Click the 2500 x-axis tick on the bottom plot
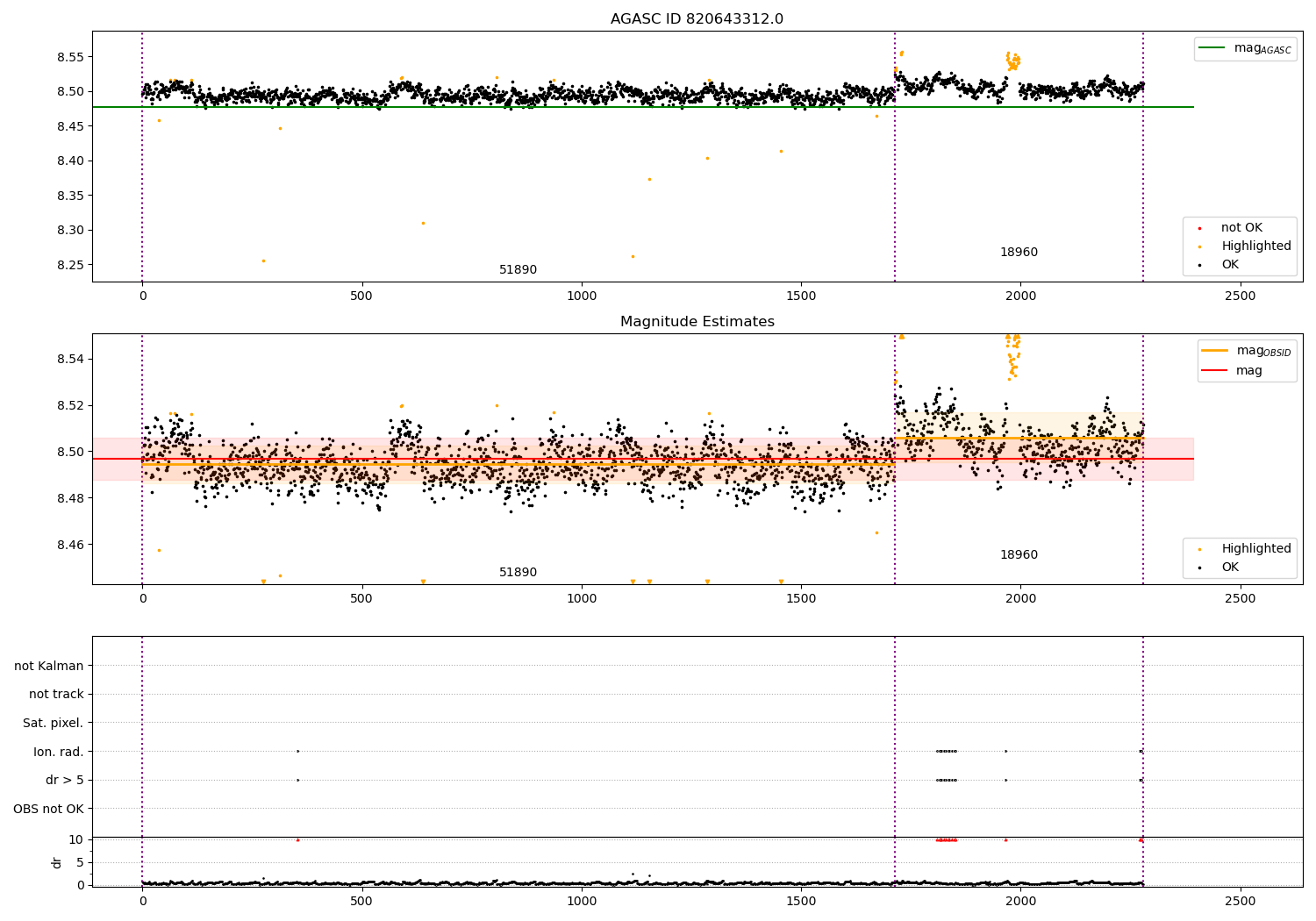The width and height of the screenshot is (1316, 921). tap(1241, 900)
